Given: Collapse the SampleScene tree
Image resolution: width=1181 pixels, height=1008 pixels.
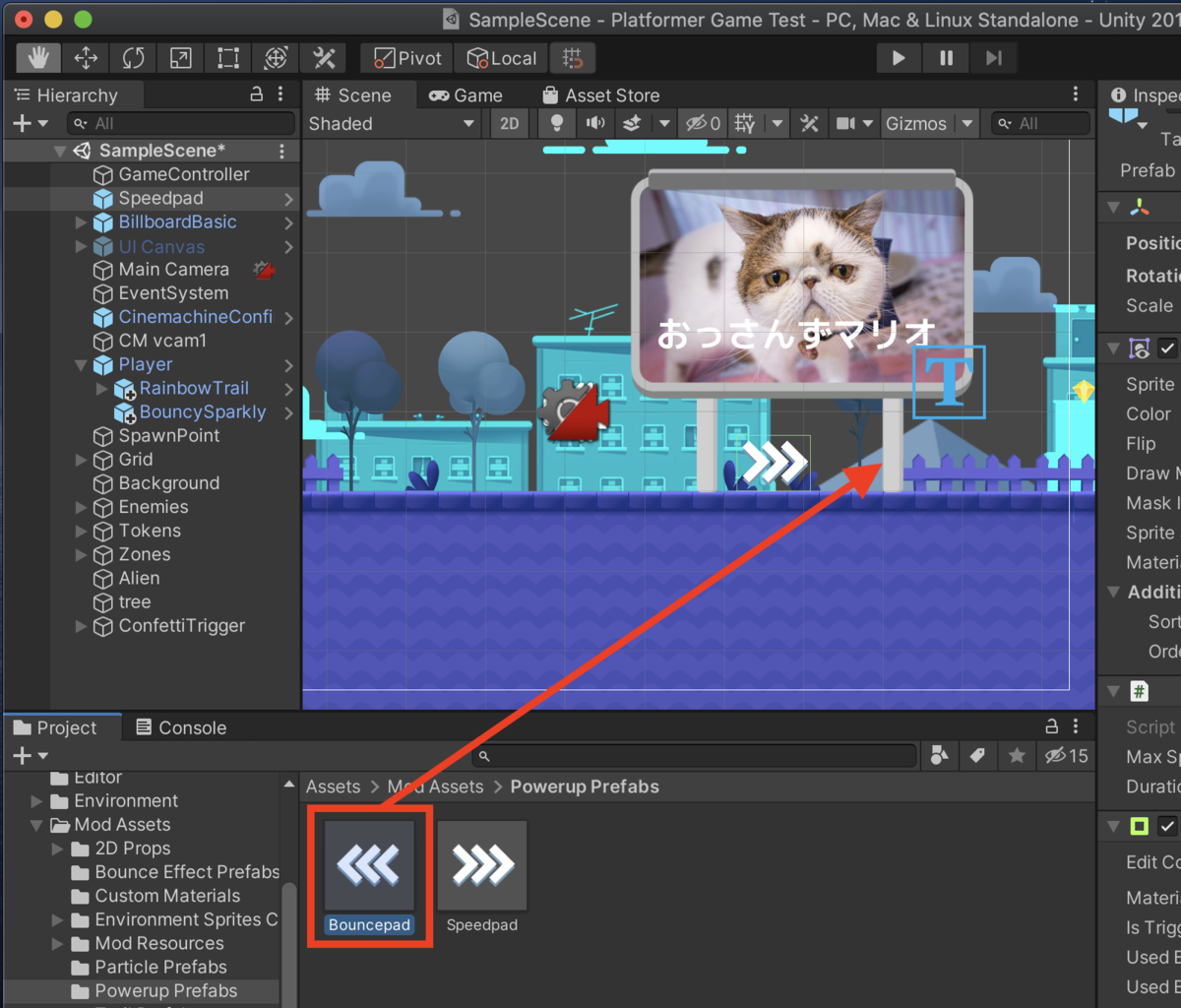Looking at the screenshot, I should (x=60, y=152).
